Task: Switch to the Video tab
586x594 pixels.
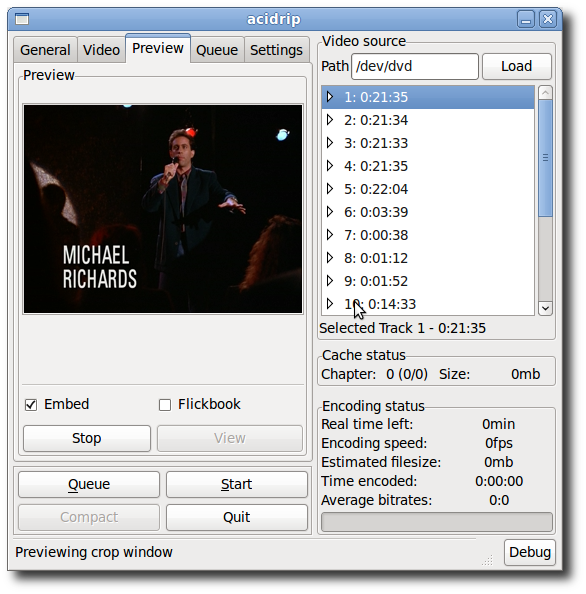Action: 101,50
